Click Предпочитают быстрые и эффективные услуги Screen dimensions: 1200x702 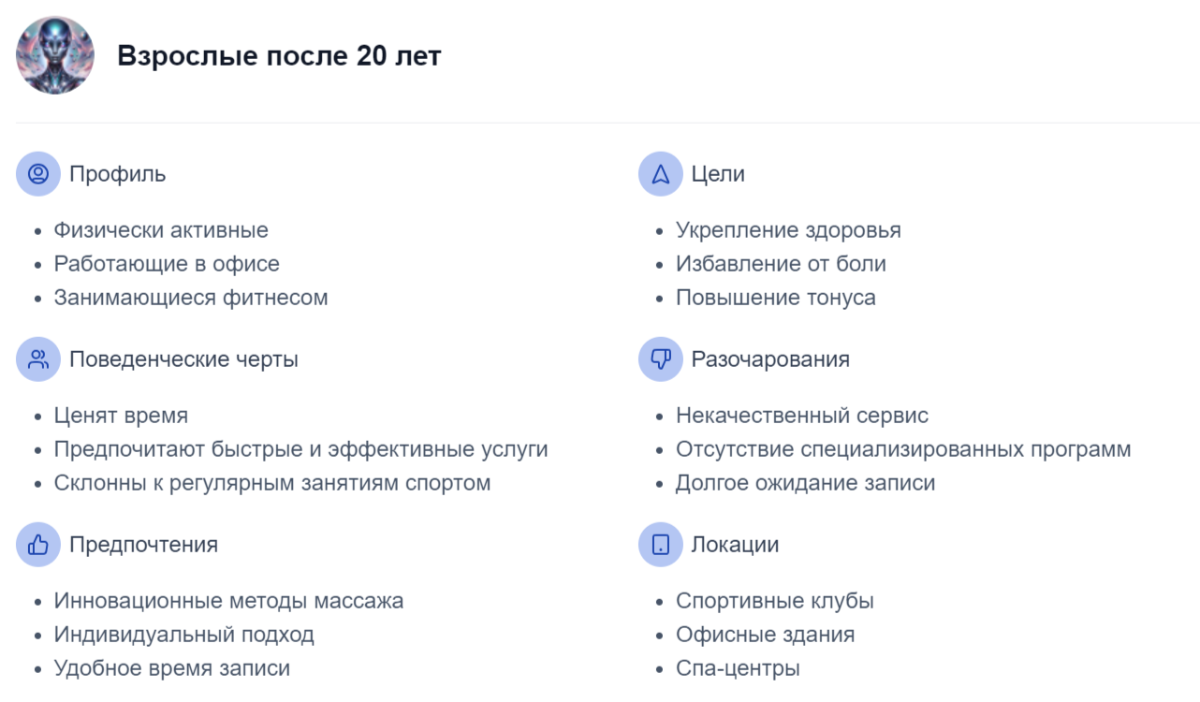coord(301,449)
